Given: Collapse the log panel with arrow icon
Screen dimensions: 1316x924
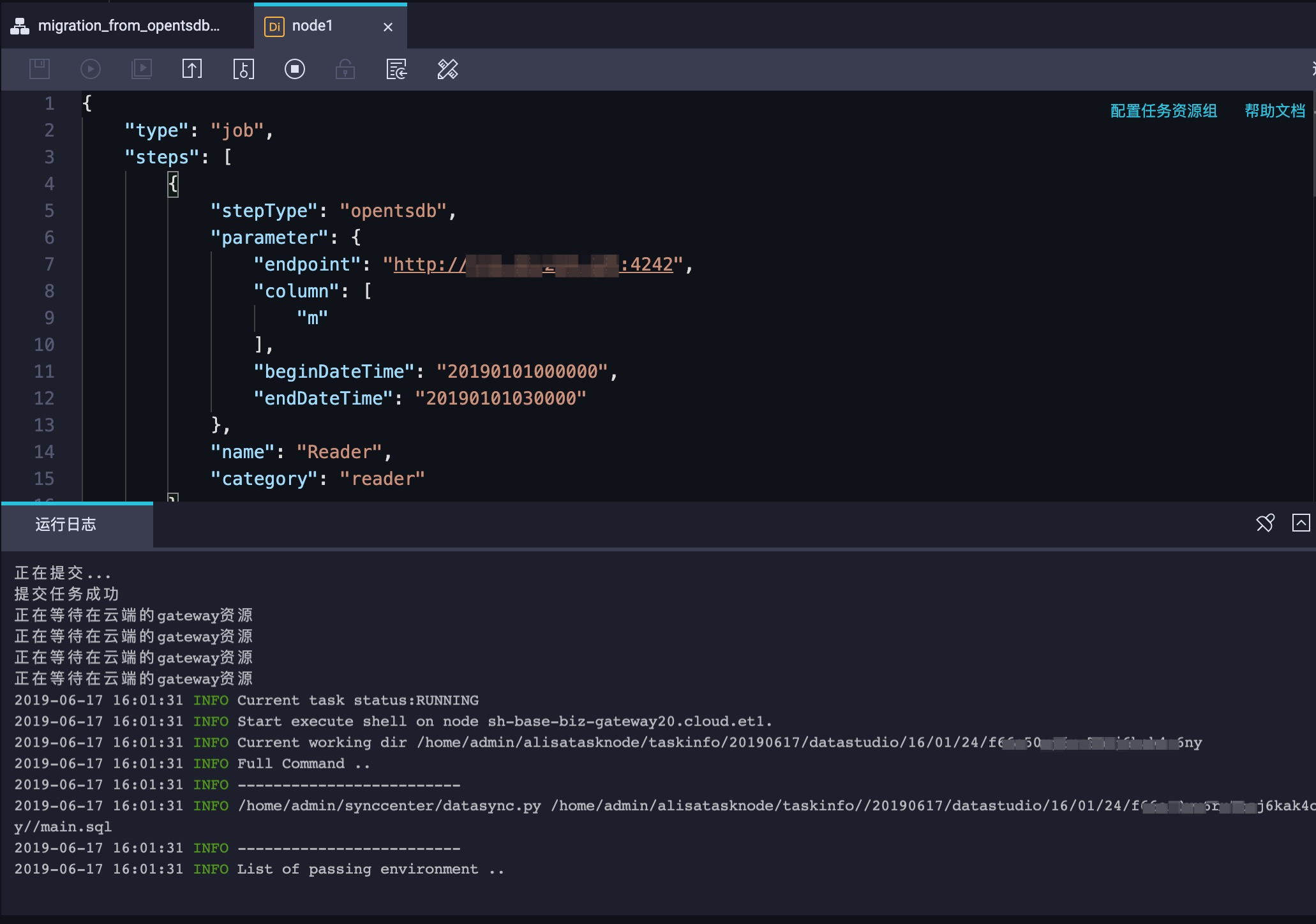Looking at the screenshot, I should point(1301,523).
